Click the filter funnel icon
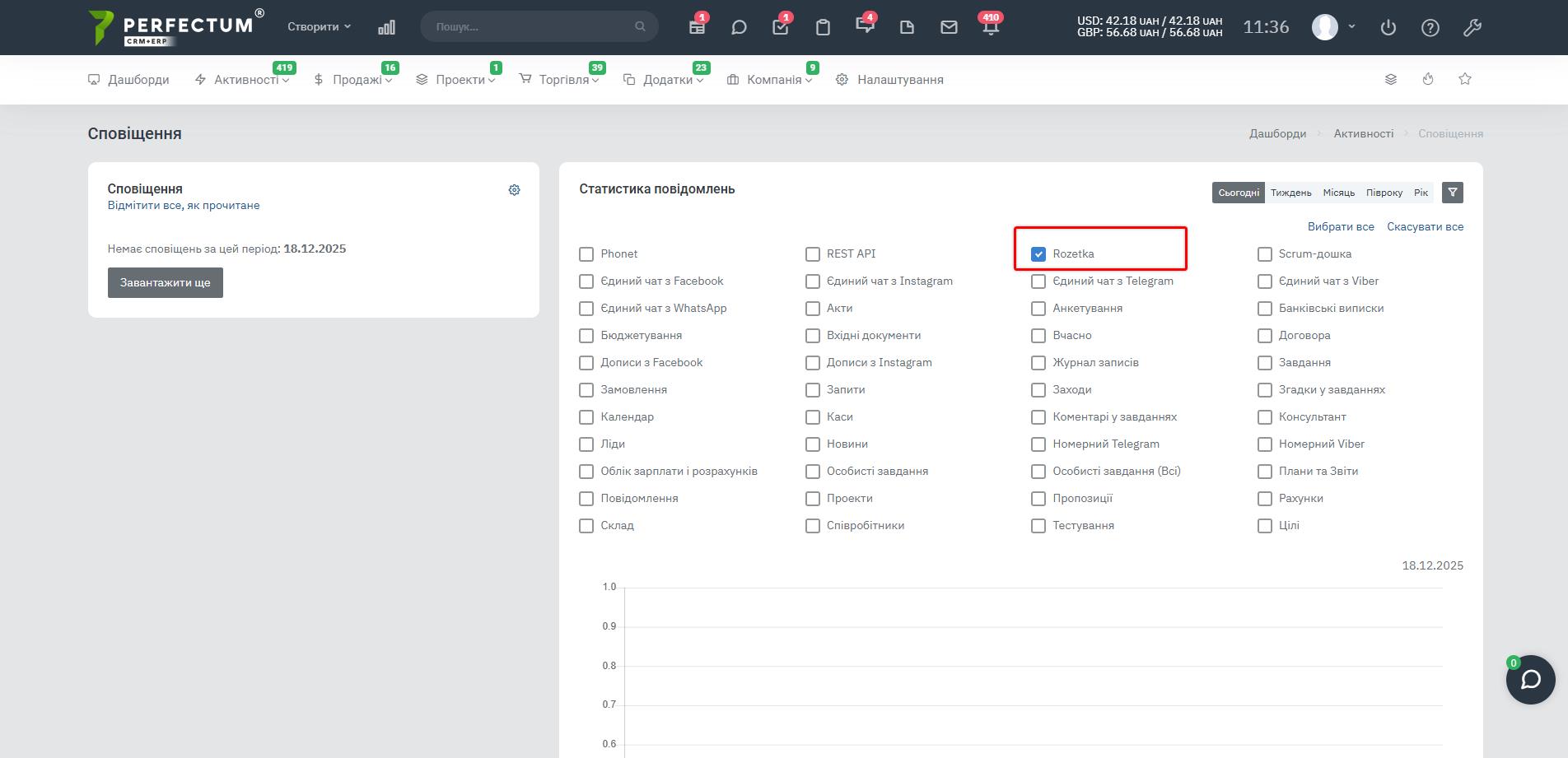 point(1453,193)
